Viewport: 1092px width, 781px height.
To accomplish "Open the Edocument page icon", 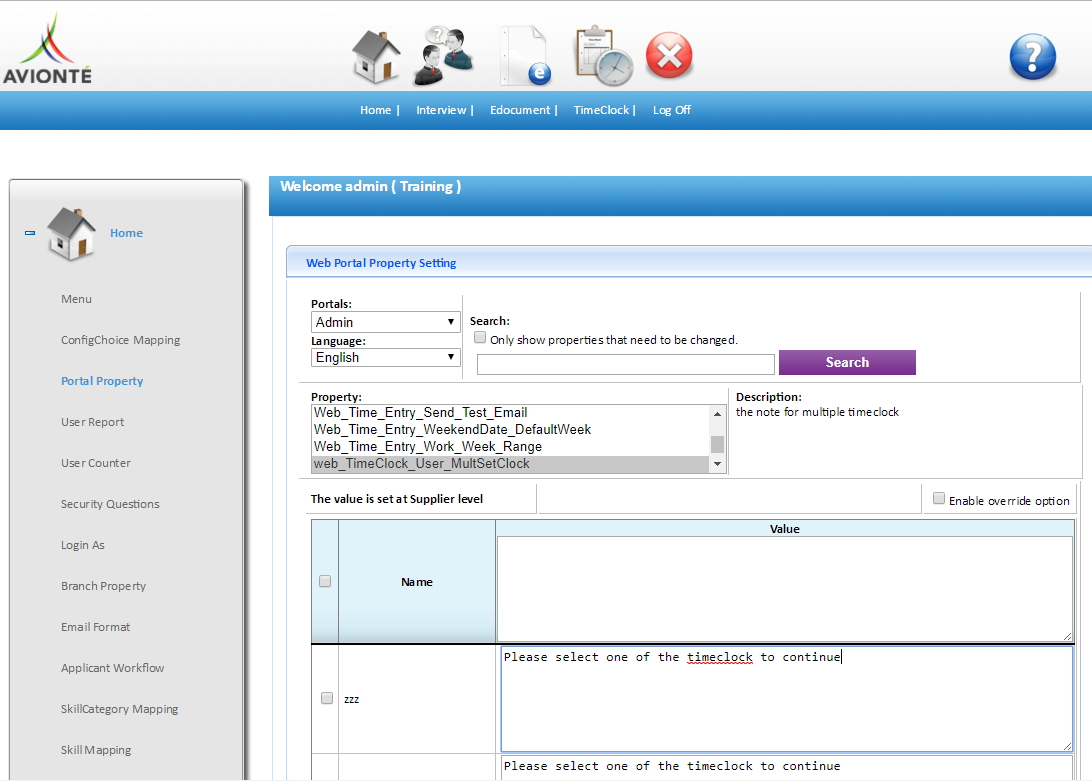I will [x=526, y=56].
